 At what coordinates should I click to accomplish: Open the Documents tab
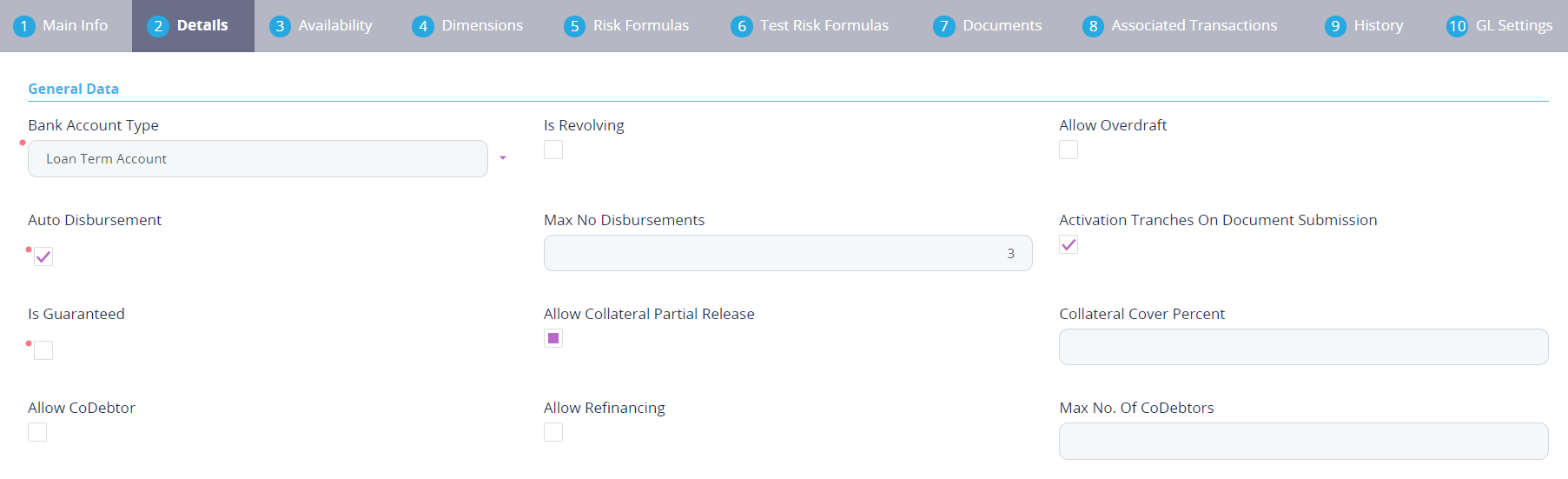988,26
